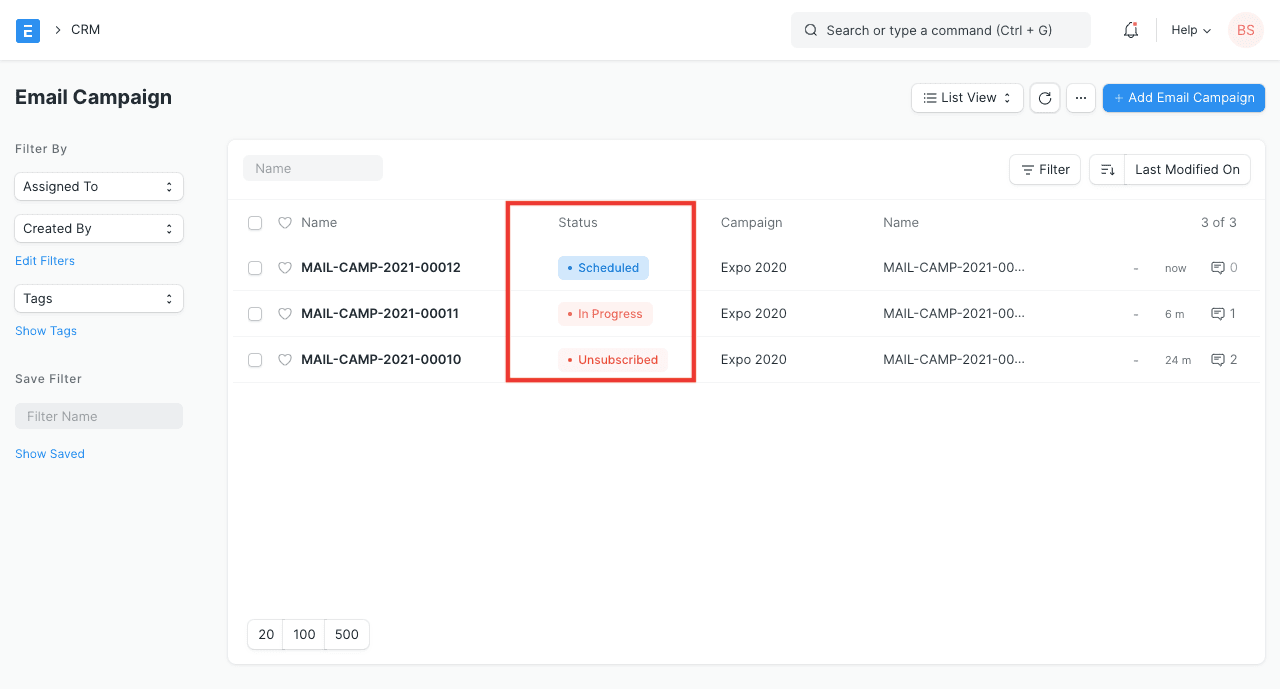
Task: Open the BS user avatar menu
Action: (x=1246, y=30)
